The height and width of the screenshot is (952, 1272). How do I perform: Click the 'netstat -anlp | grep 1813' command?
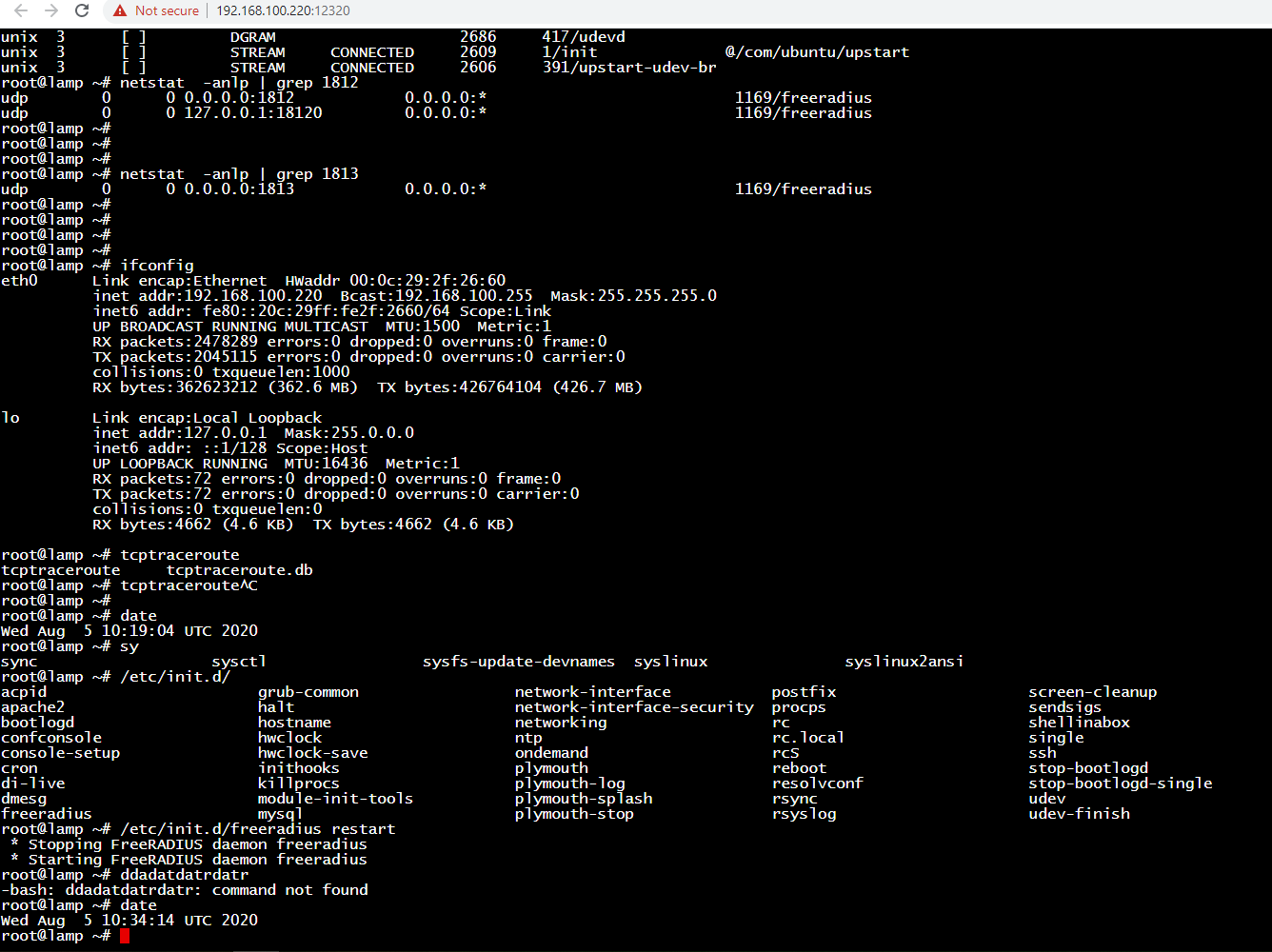(x=239, y=174)
